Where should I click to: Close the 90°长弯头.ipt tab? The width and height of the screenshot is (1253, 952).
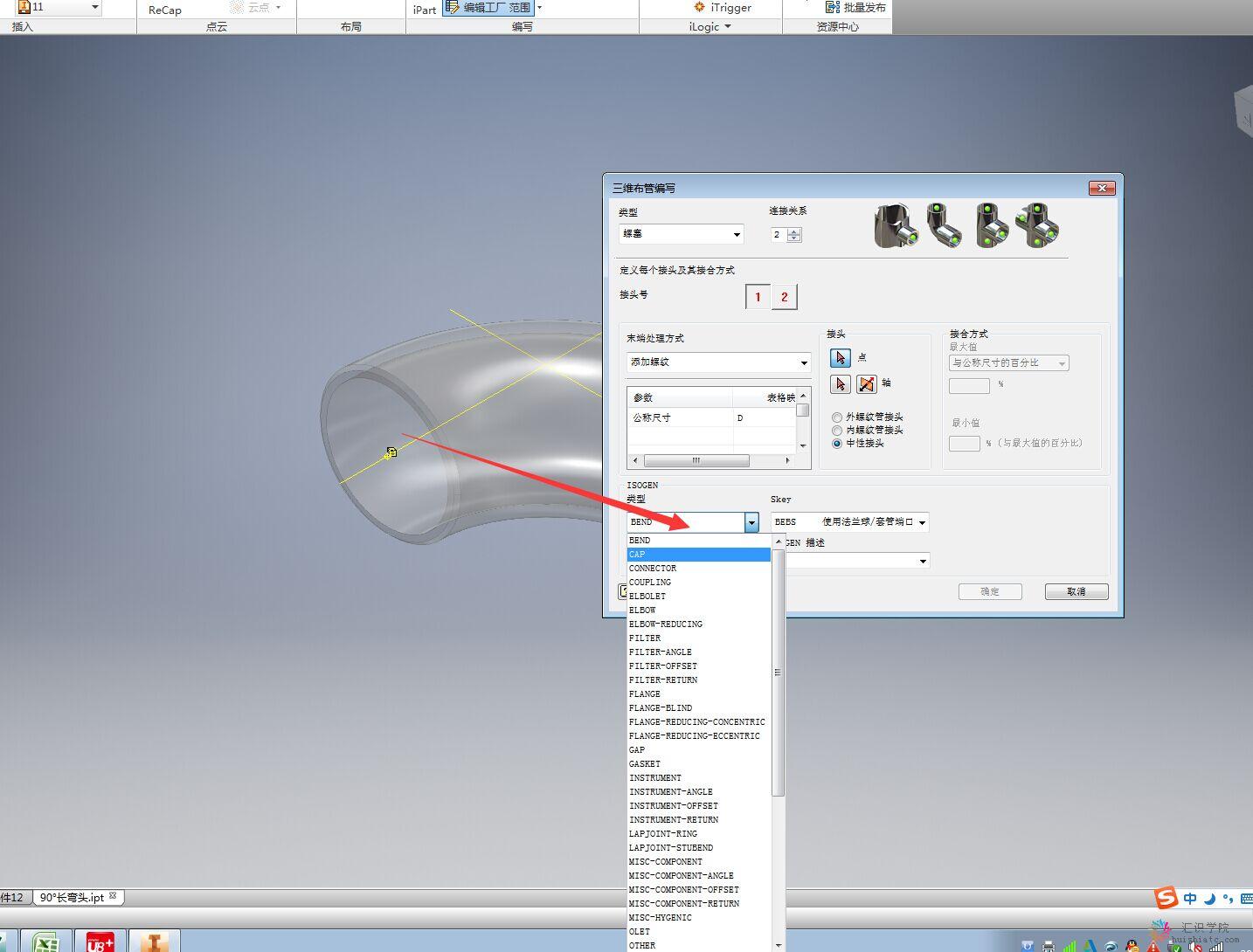pos(113,895)
